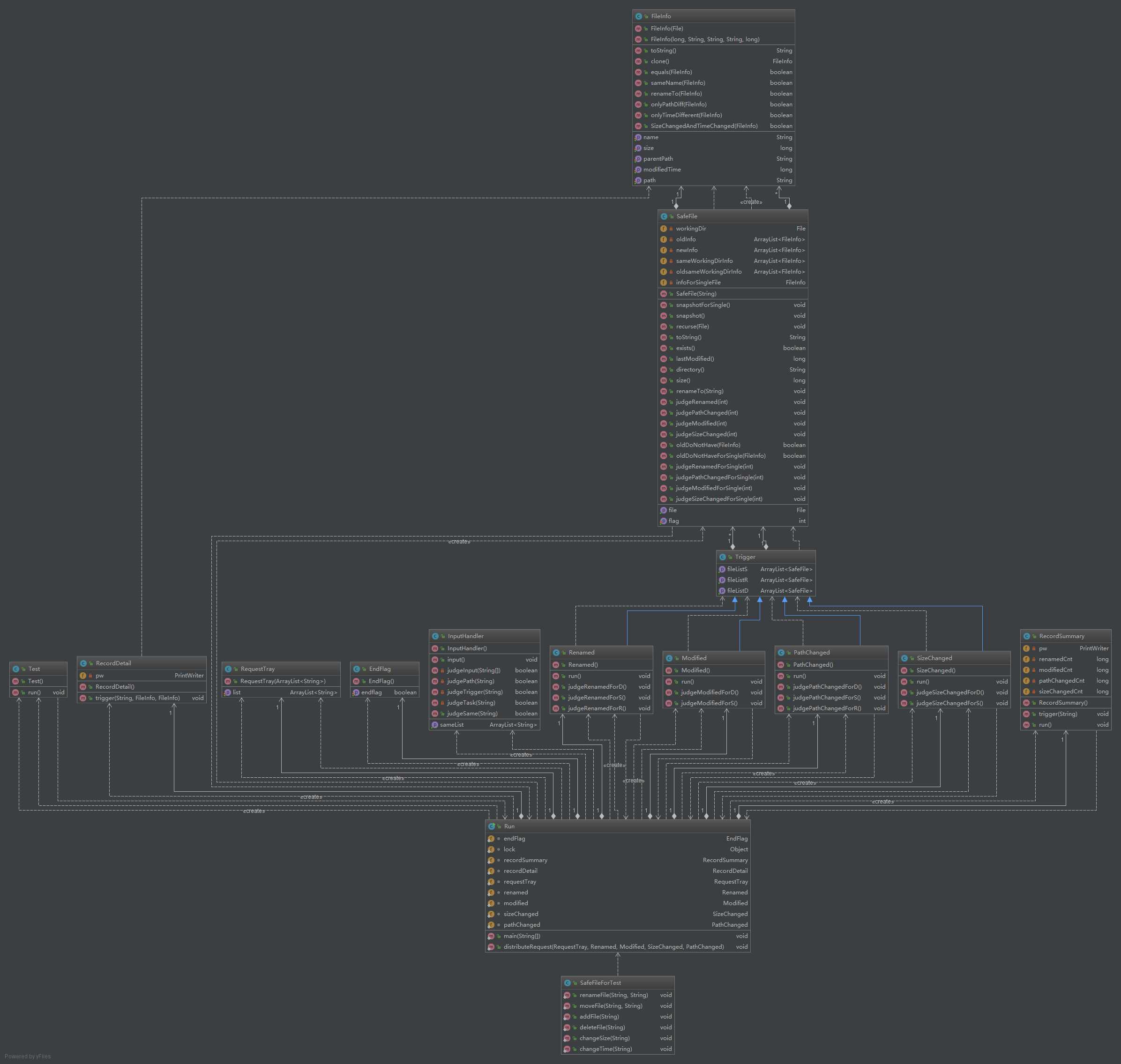
Task: Select the RecordSummary class icon
Action: tap(1026, 636)
